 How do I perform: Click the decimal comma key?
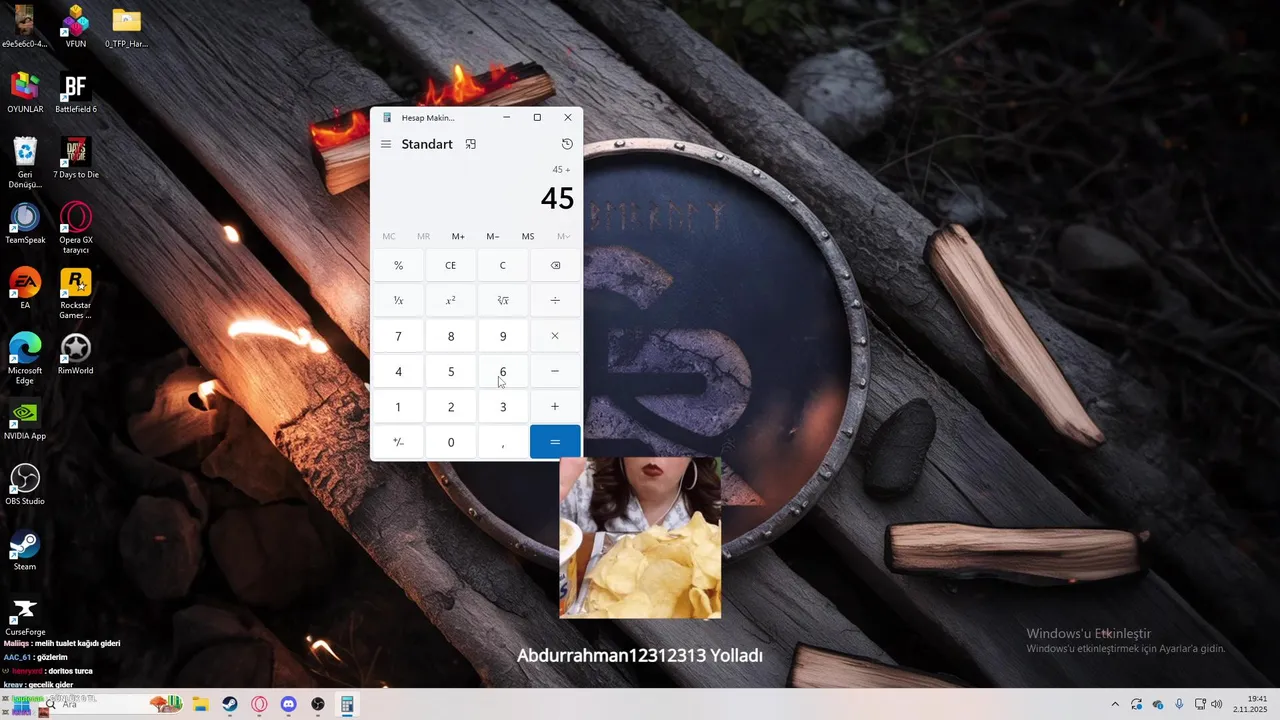503,442
